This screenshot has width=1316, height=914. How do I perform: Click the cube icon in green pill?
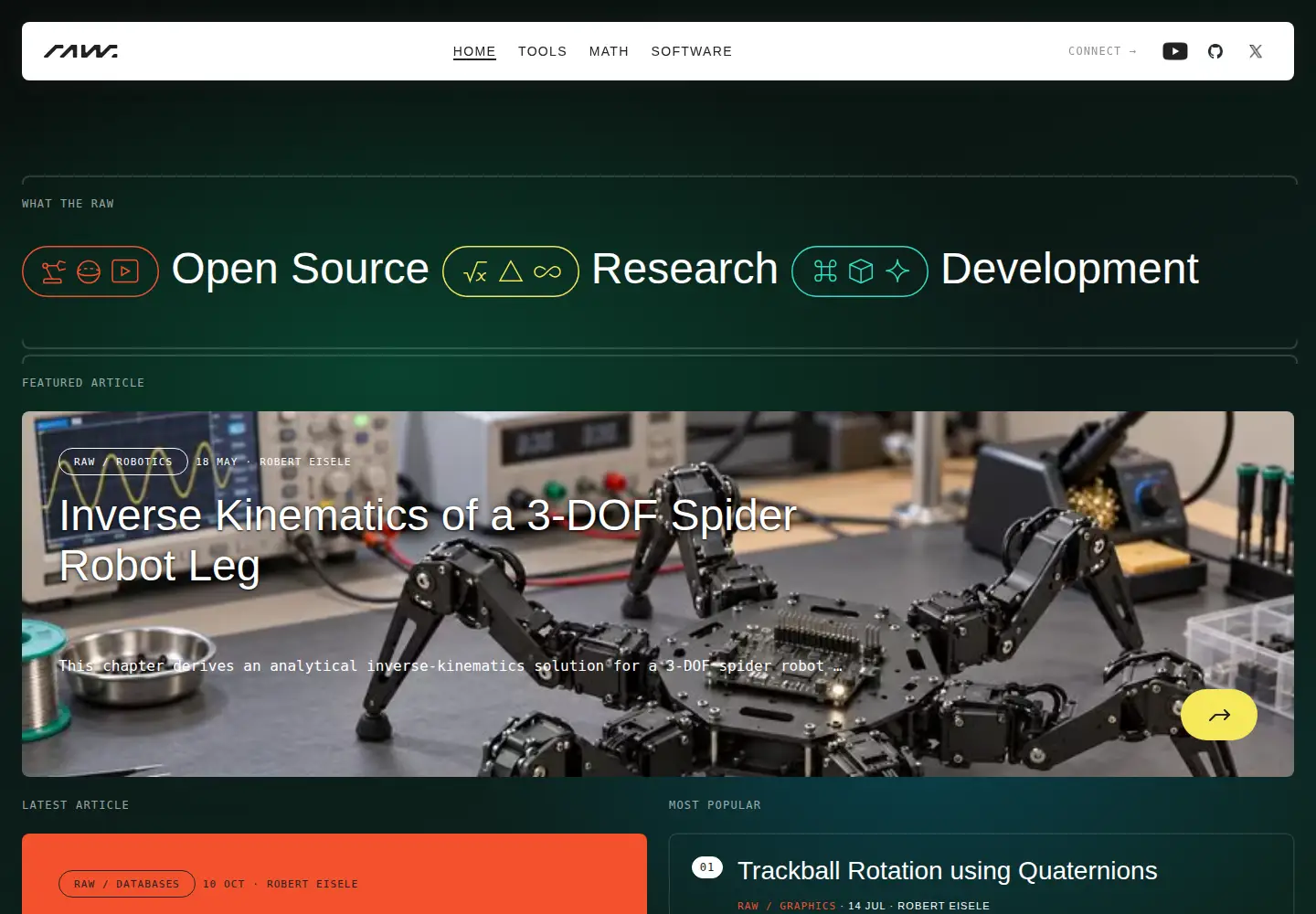click(861, 271)
